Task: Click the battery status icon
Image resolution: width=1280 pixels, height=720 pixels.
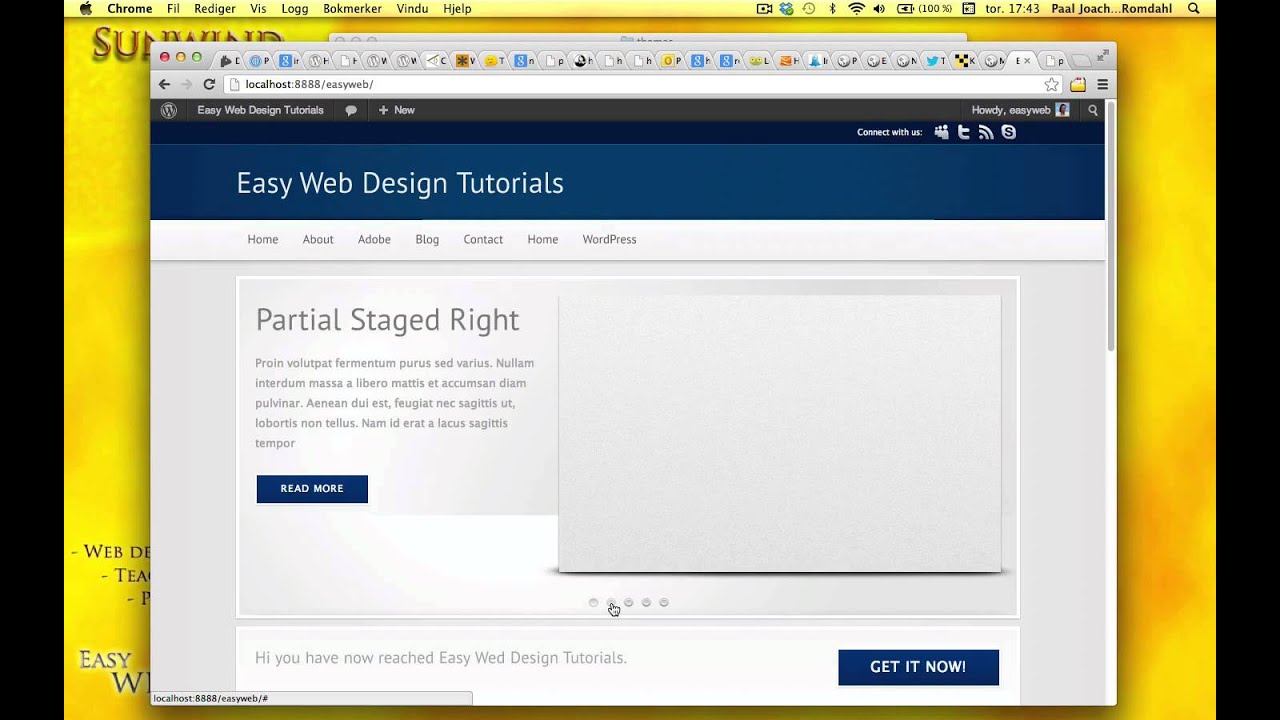Action: 905,8
